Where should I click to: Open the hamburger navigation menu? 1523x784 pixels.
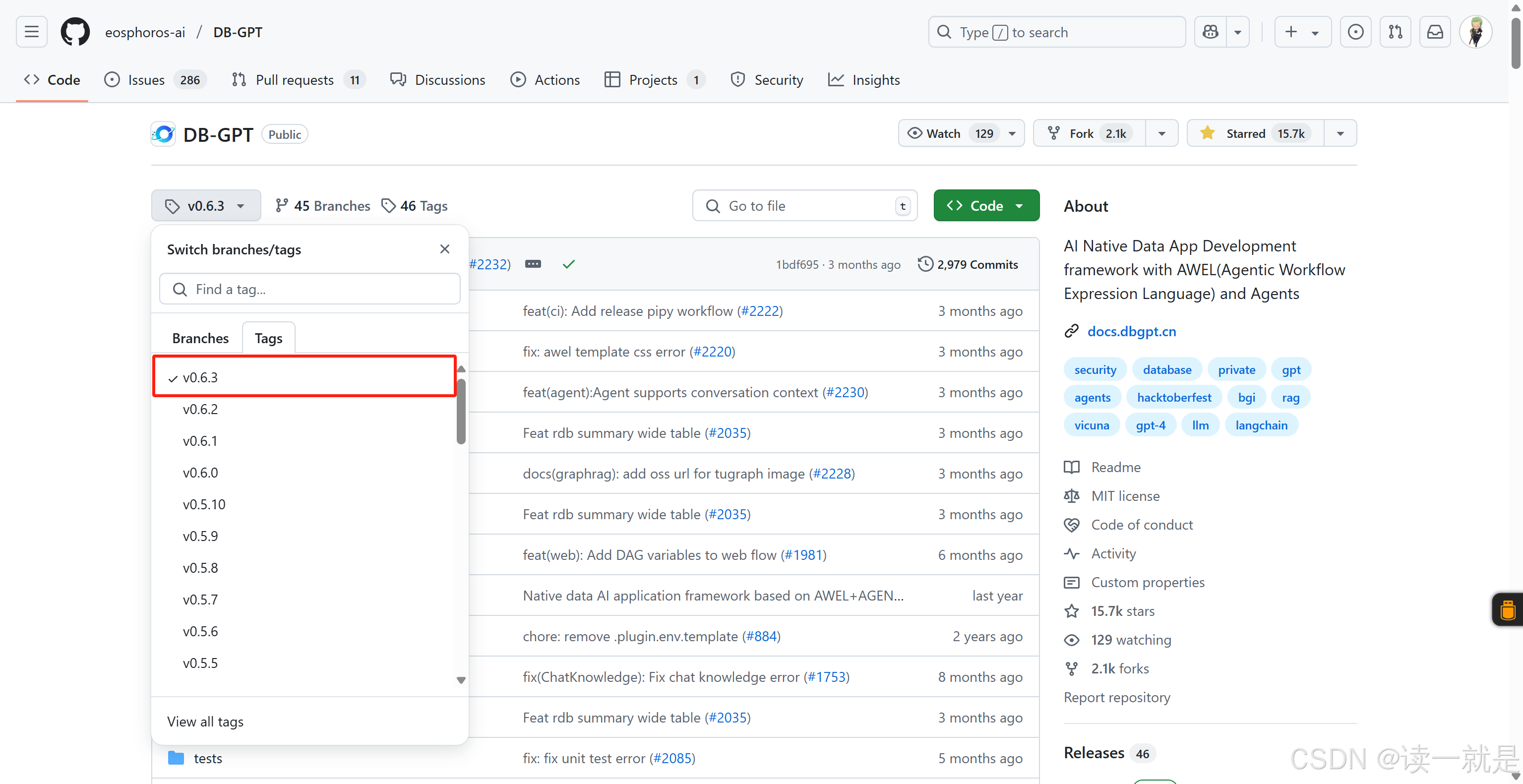point(31,32)
